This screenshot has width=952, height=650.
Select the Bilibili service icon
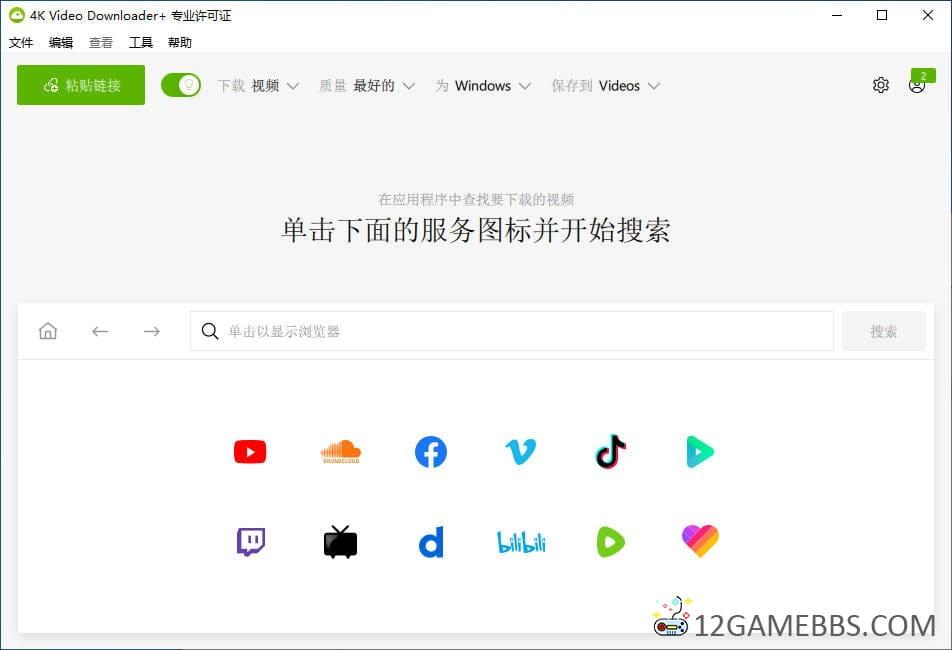(521, 542)
